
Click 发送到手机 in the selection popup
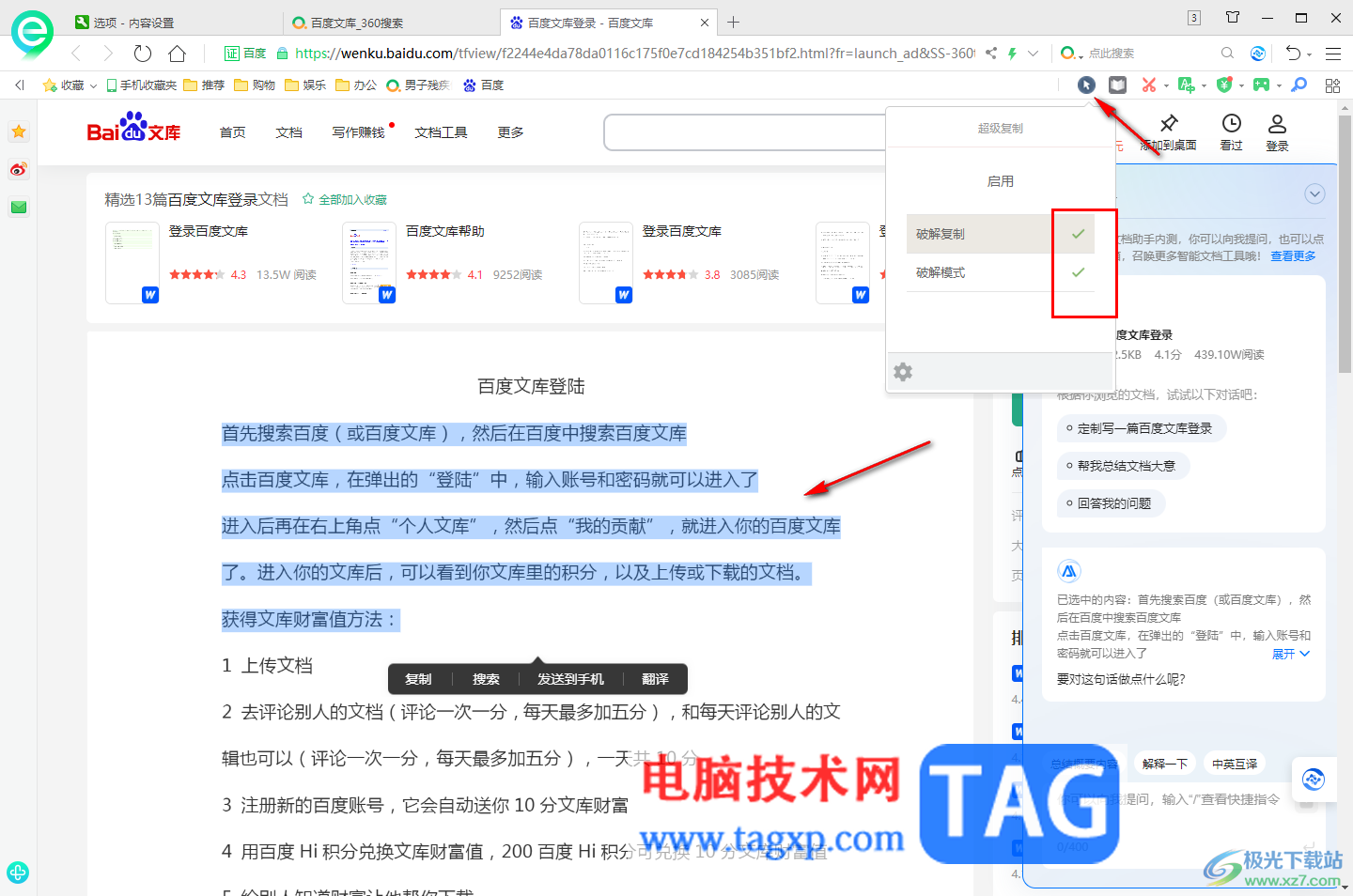click(x=570, y=679)
